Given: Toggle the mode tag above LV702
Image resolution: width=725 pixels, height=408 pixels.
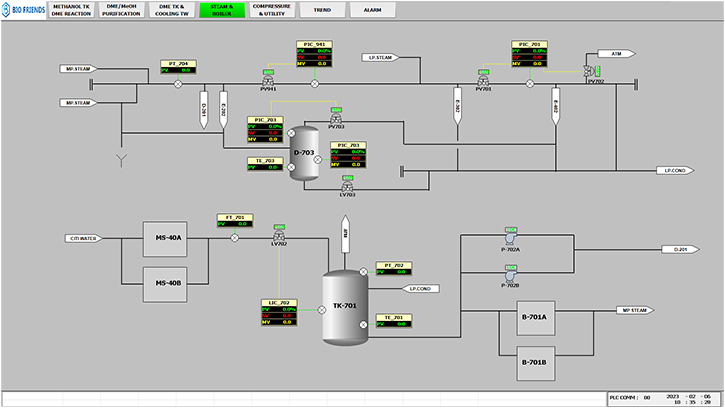Looking at the screenshot, I should 279,227.
